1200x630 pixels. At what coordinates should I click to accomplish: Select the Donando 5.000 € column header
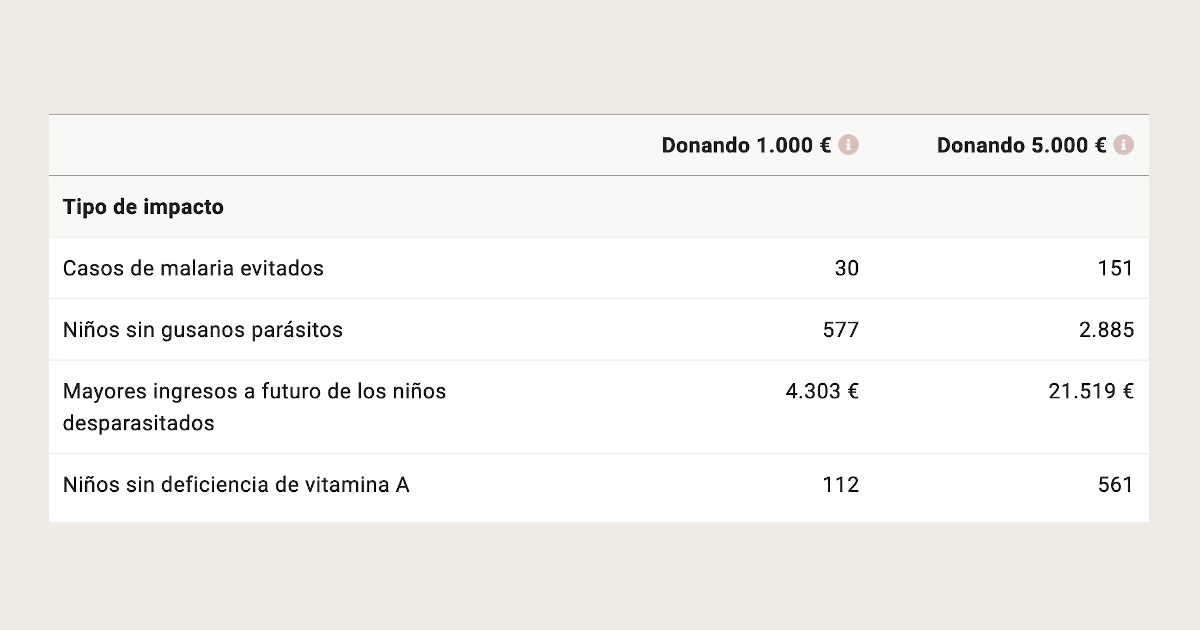coord(1021,145)
